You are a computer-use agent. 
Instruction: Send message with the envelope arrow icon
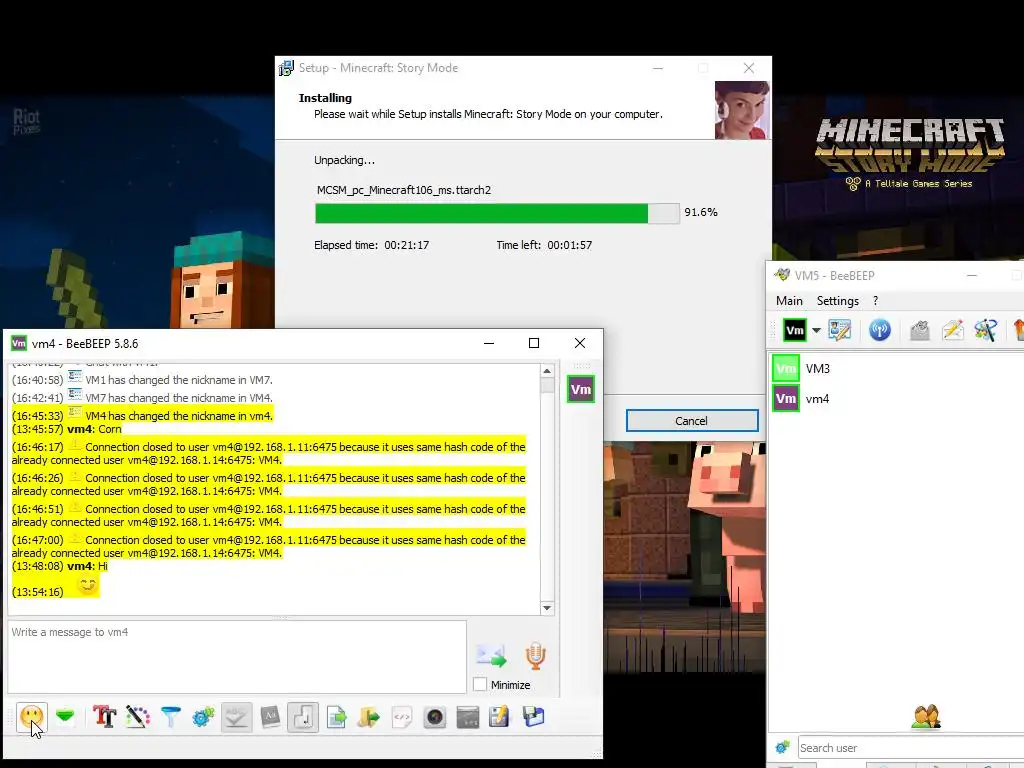[x=491, y=656]
